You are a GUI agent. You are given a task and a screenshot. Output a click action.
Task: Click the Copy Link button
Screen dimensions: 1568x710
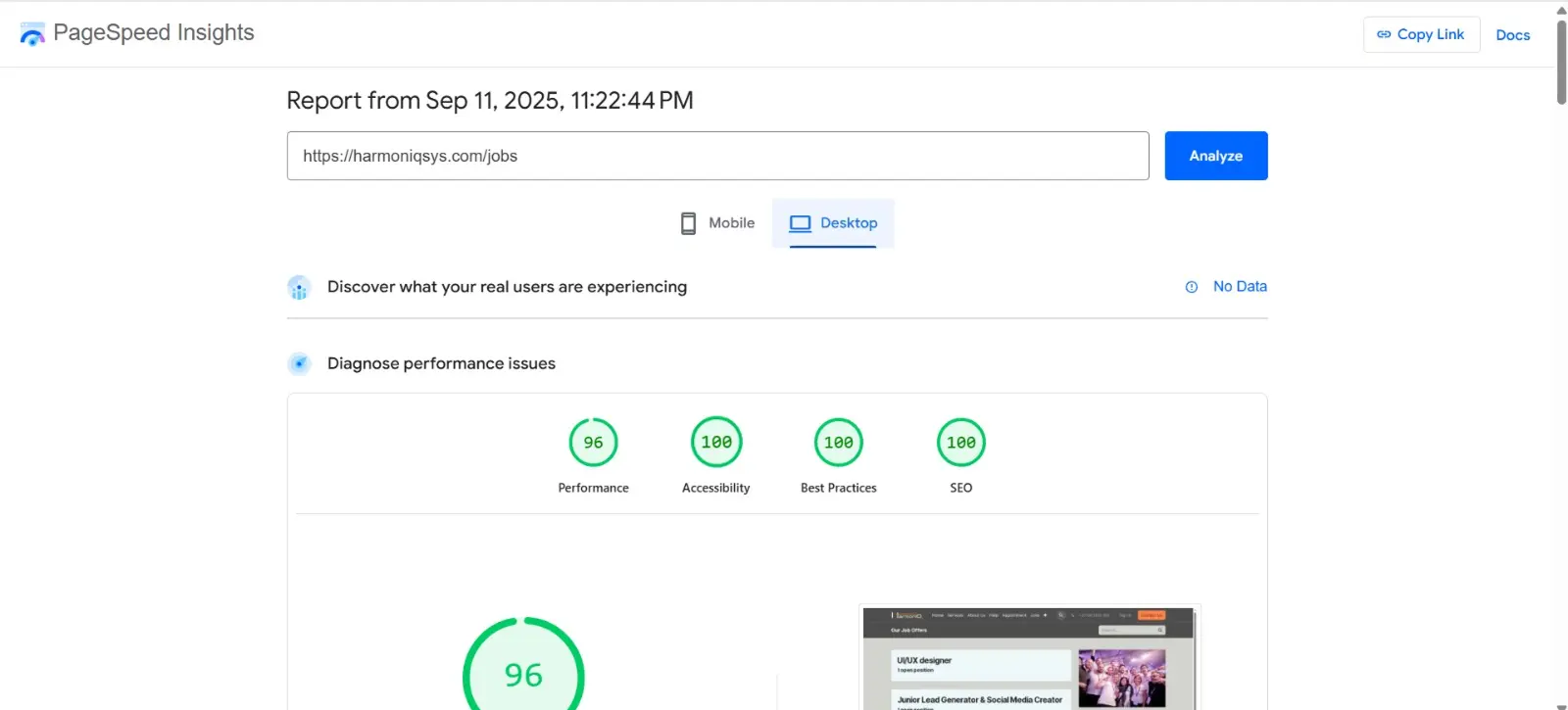(x=1421, y=34)
